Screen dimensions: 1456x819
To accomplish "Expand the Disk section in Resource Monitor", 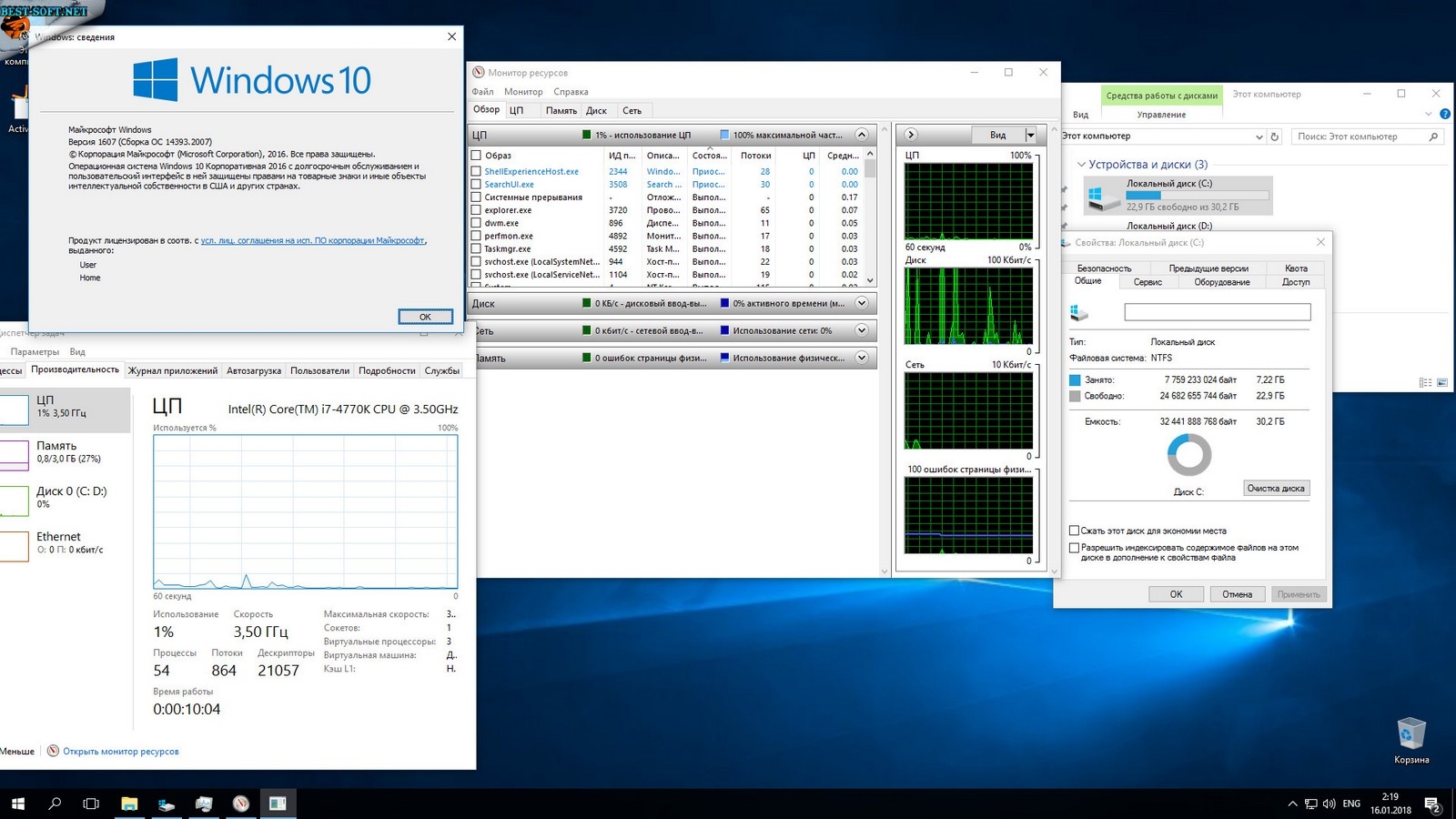I will point(861,303).
